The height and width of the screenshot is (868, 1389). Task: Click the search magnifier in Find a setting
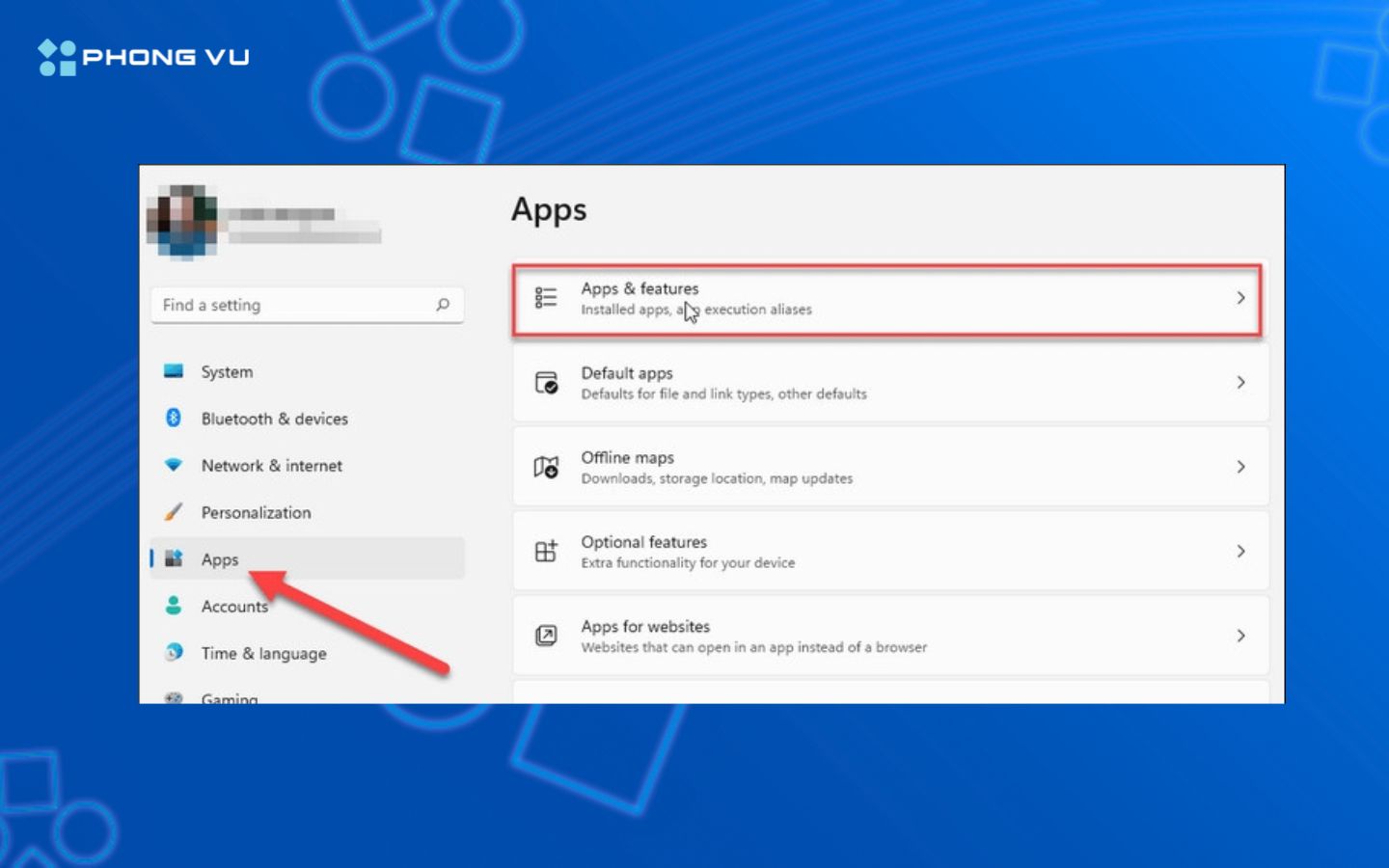tap(442, 305)
